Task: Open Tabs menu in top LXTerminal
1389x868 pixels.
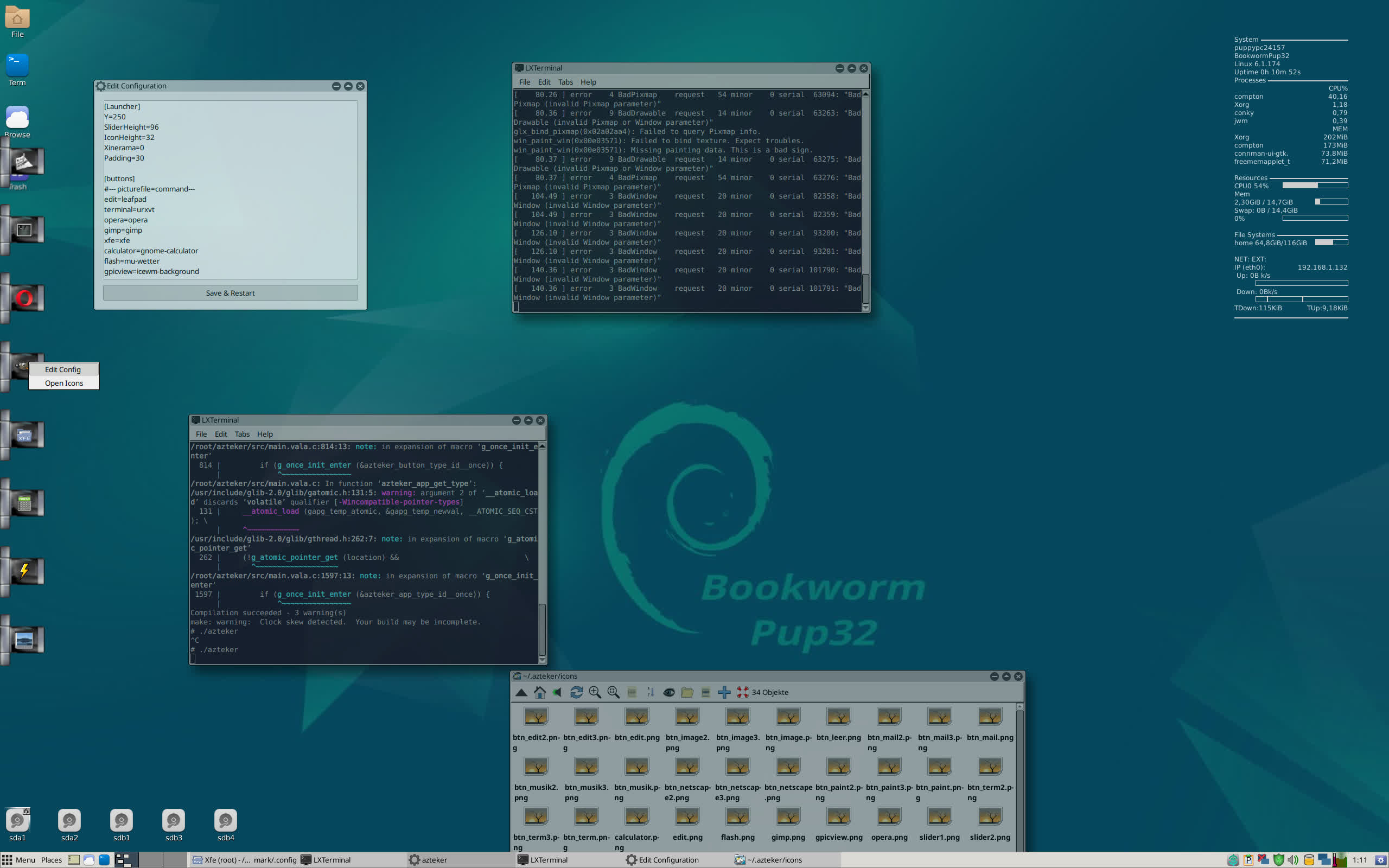Action: click(565, 82)
